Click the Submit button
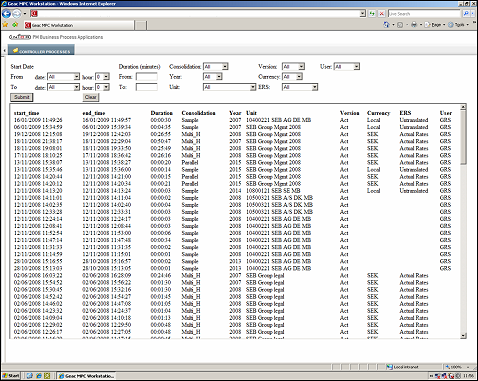Screen dimensions: 478x381 [22, 97]
